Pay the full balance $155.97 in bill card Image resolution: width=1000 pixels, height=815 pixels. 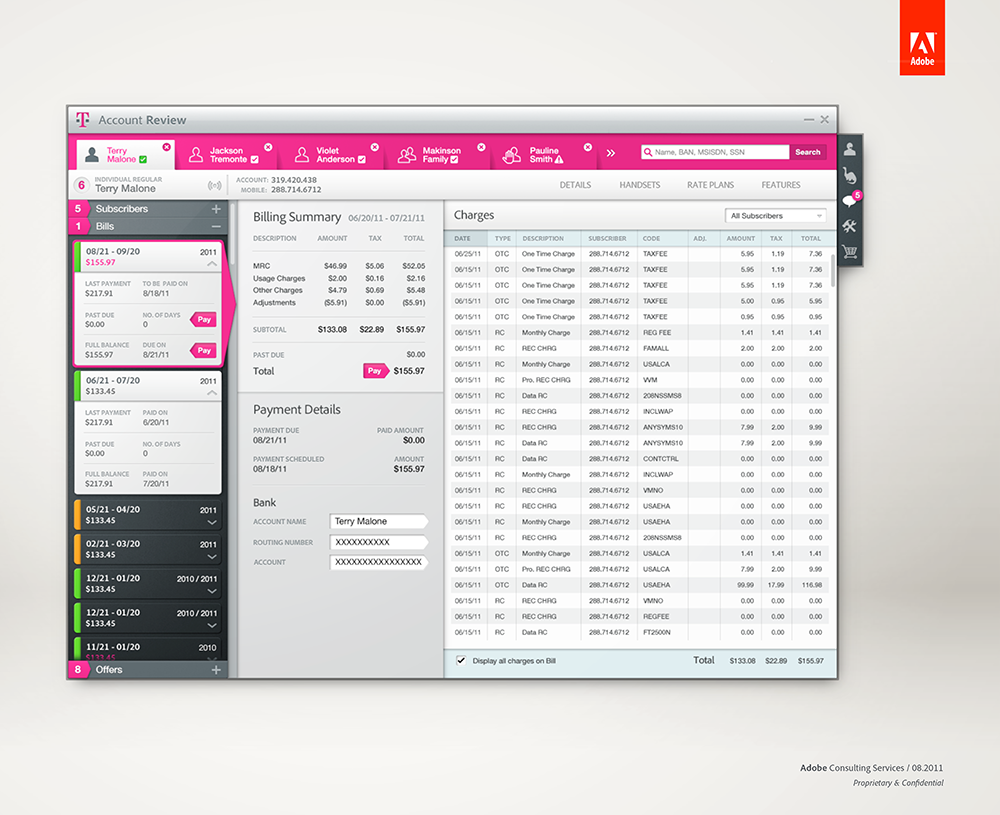pos(203,350)
